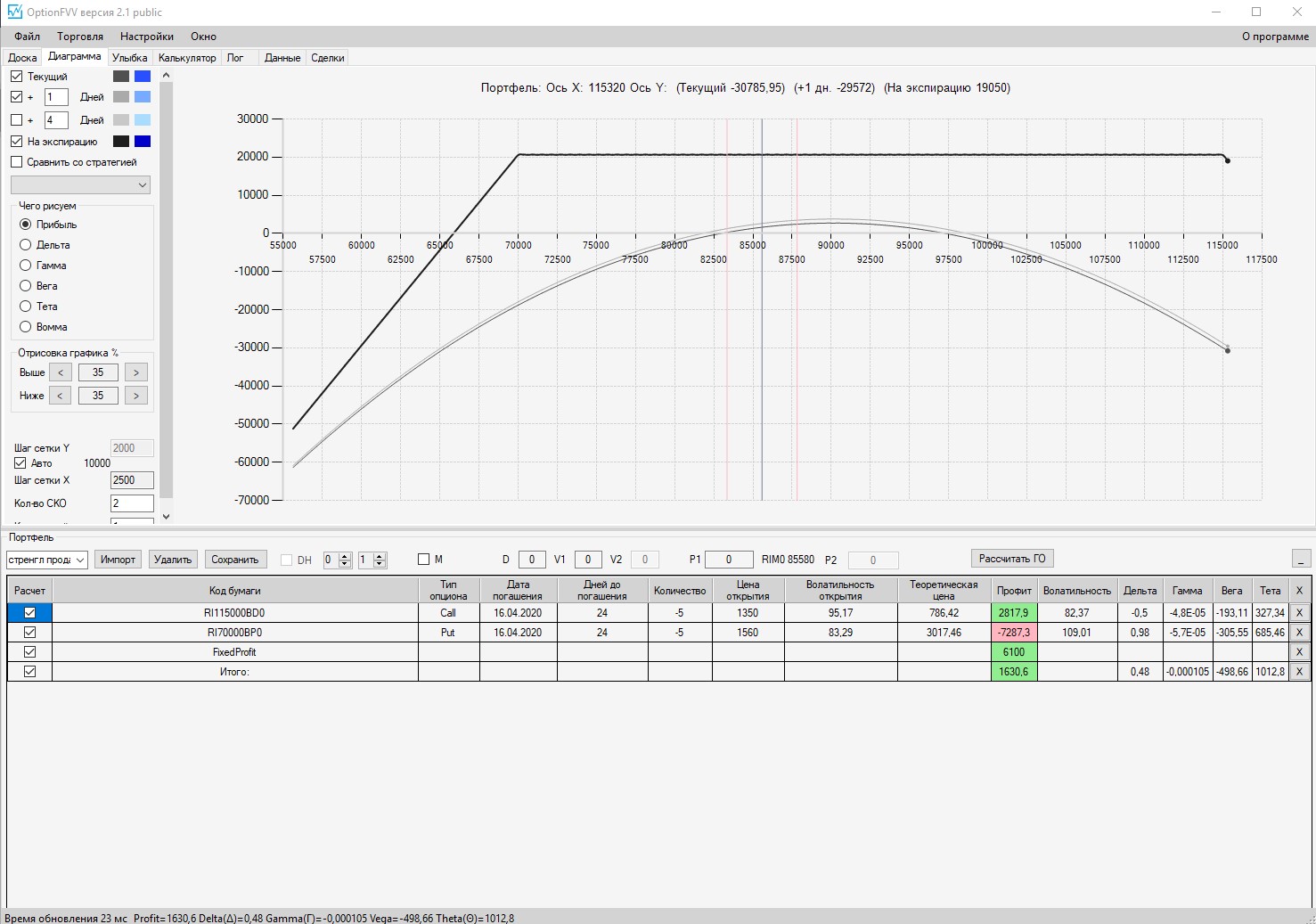Pick the light blue swatch for +1 Дней

(x=143, y=97)
